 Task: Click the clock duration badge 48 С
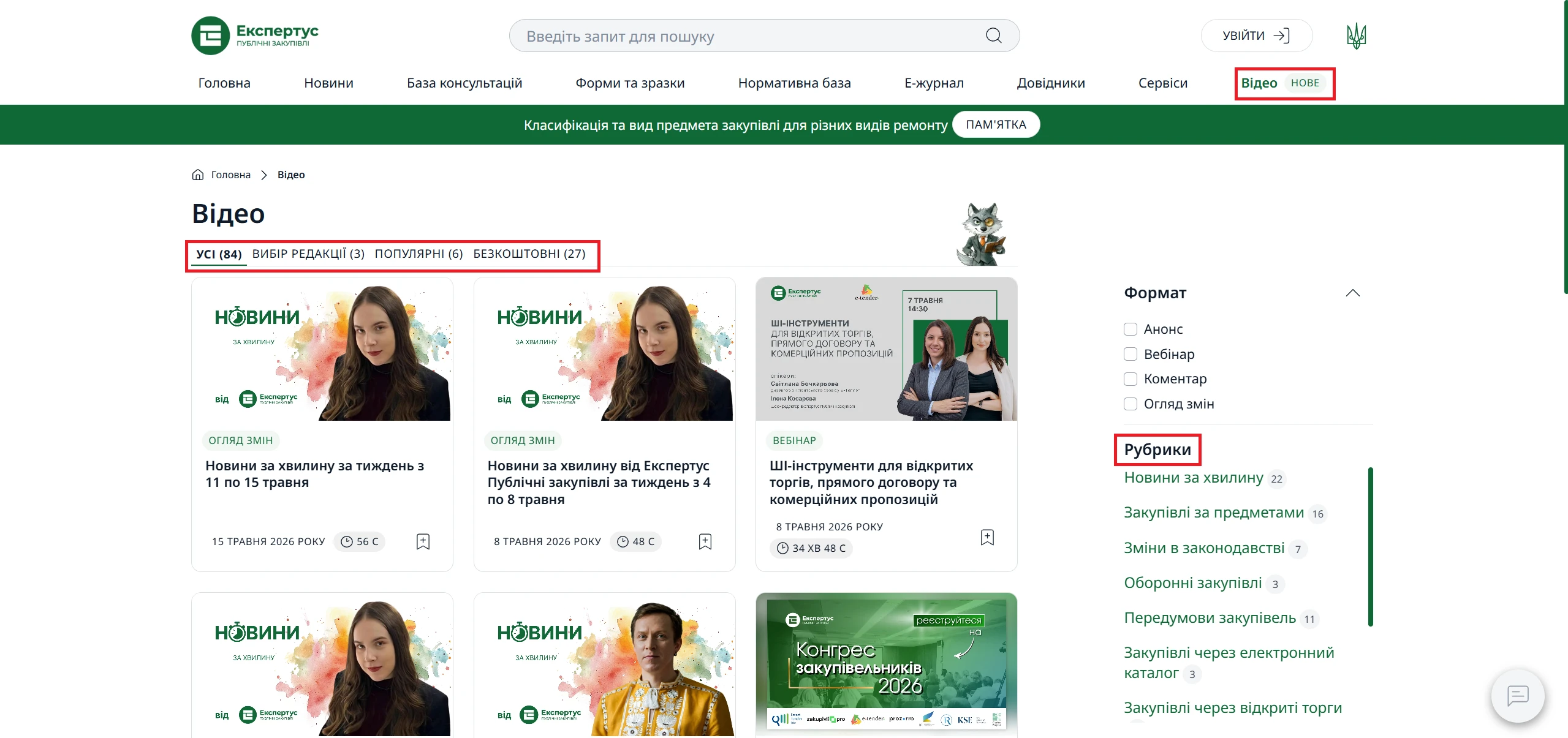(x=636, y=541)
